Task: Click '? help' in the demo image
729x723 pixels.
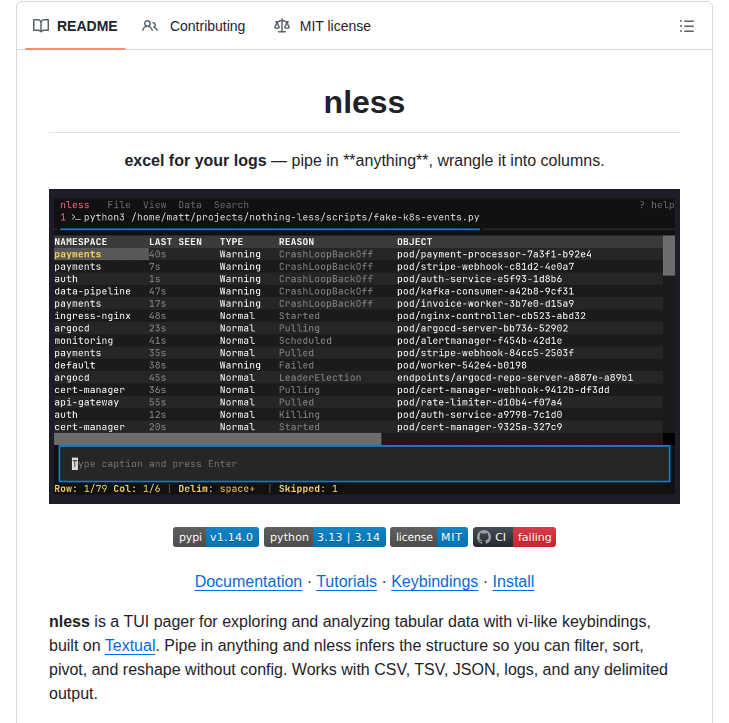Action: 656,205
